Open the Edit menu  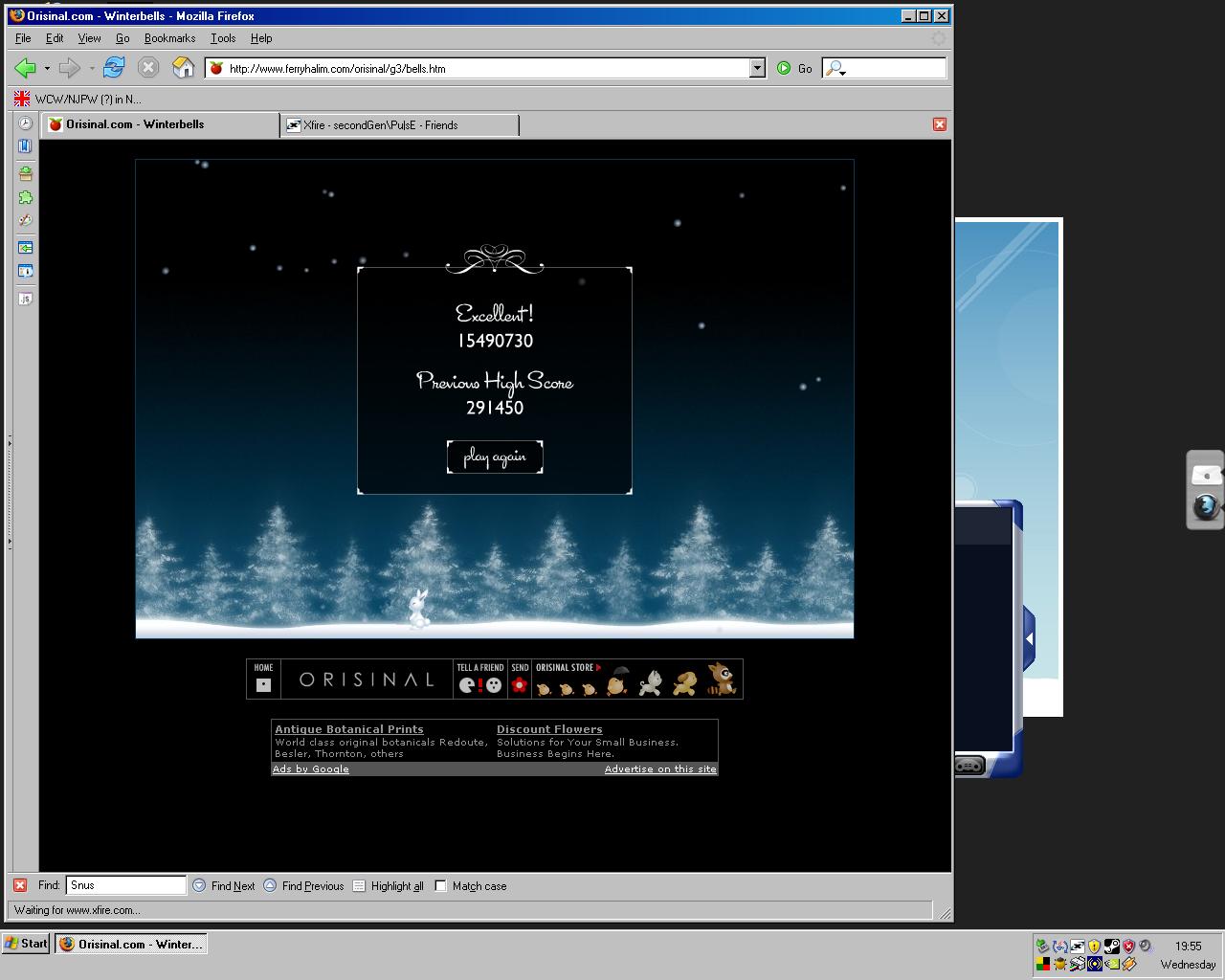tap(55, 38)
